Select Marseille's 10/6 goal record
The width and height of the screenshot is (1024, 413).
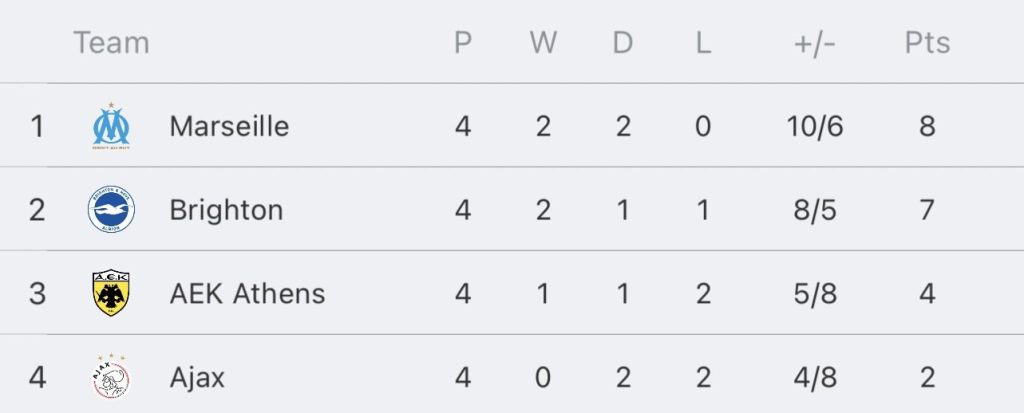815,126
